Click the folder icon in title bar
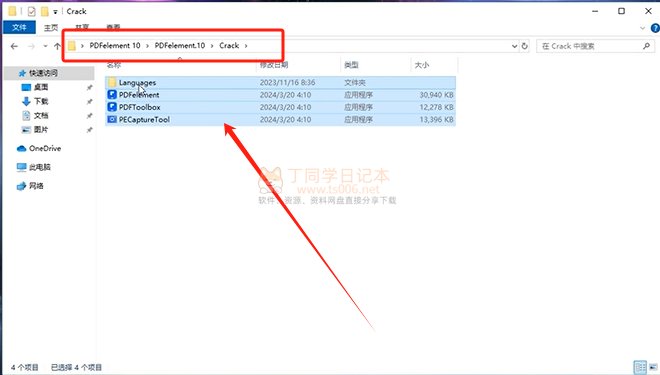Screen dimensions: 660x375 [x=12, y=11]
